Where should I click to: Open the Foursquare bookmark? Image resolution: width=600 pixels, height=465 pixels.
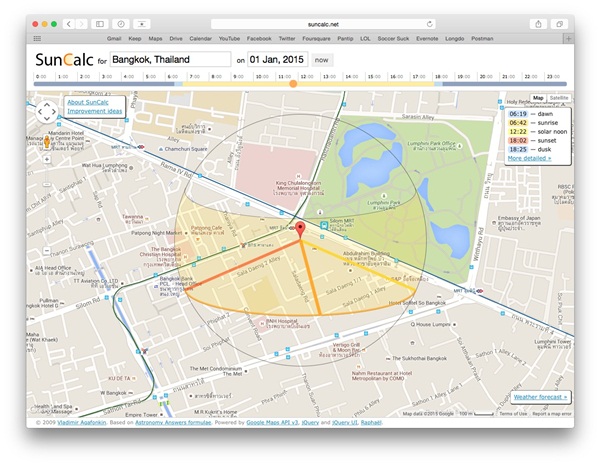[316, 39]
